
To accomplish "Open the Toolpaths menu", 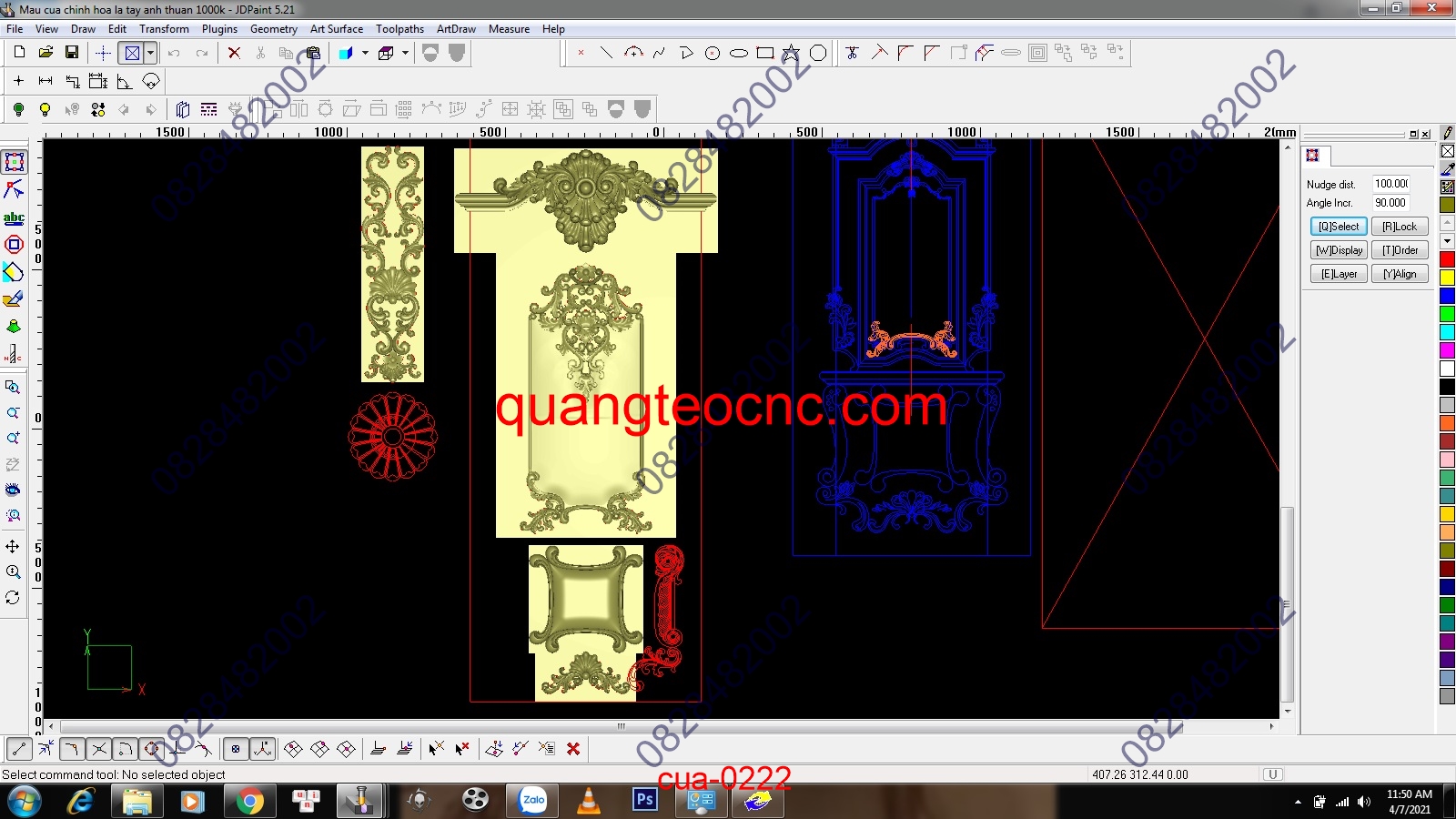I will coord(399,29).
